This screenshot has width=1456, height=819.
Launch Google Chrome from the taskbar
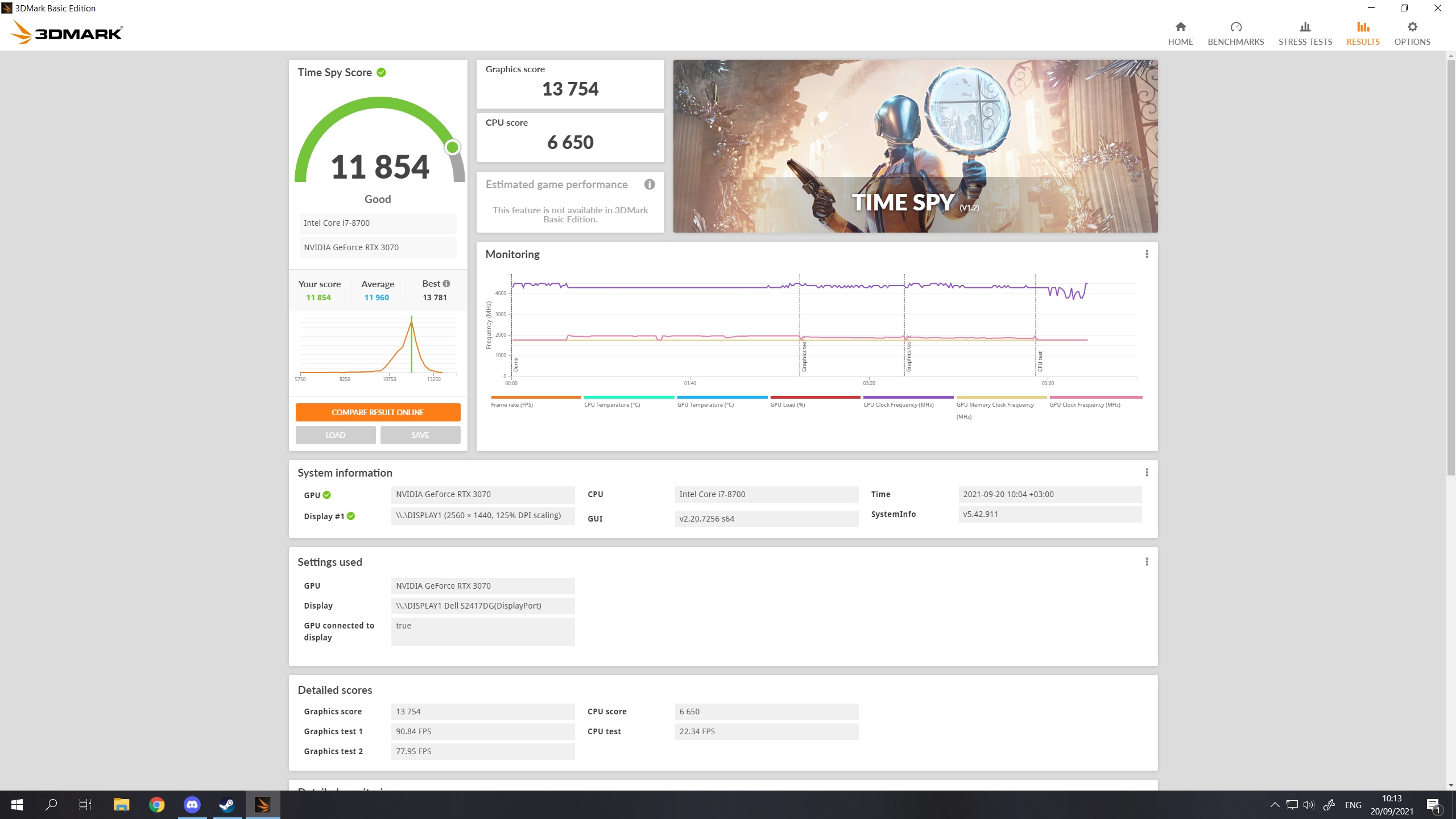tap(157, 805)
